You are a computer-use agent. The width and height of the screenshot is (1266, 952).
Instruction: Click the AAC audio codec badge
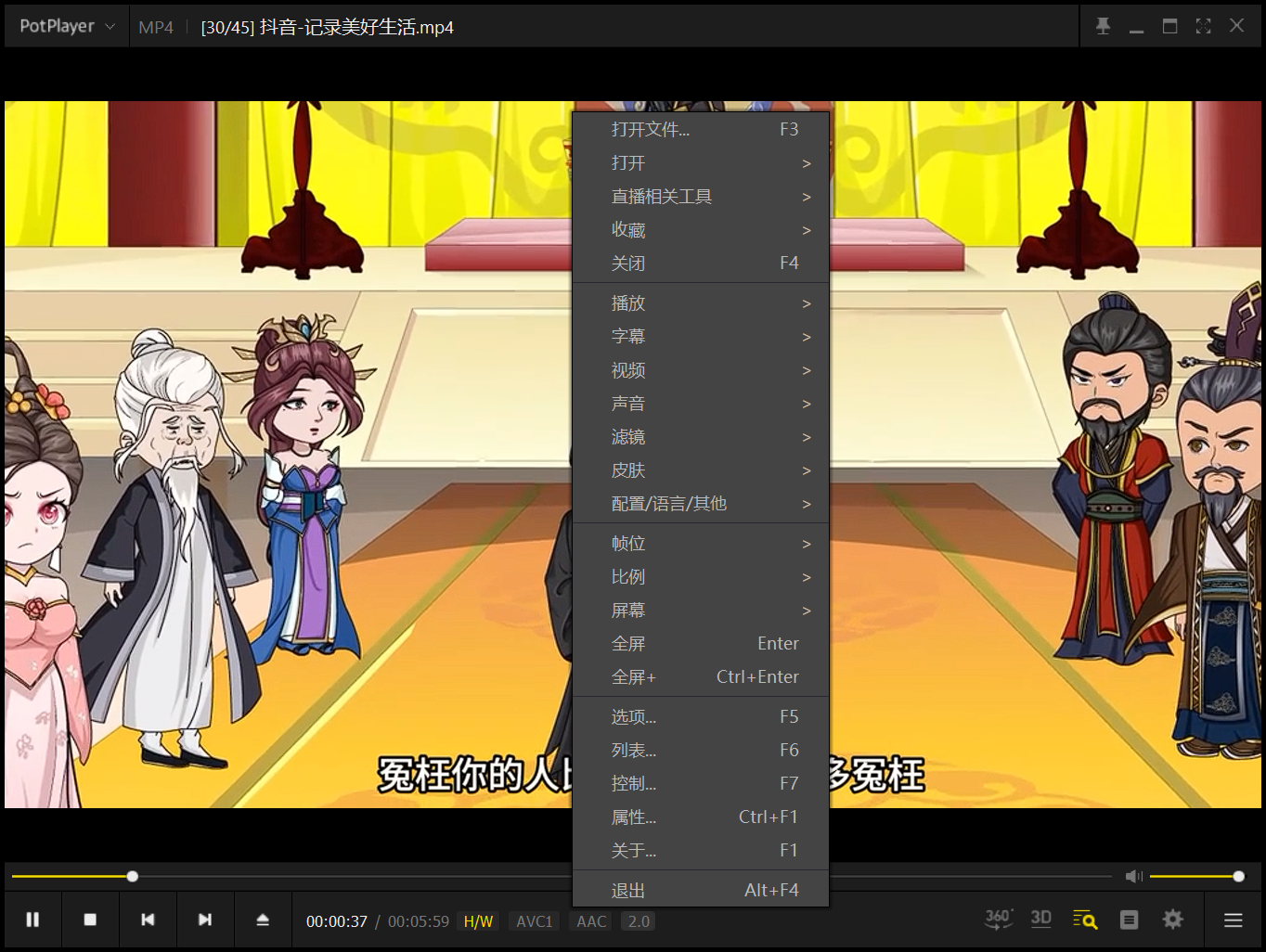click(x=591, y=921)
